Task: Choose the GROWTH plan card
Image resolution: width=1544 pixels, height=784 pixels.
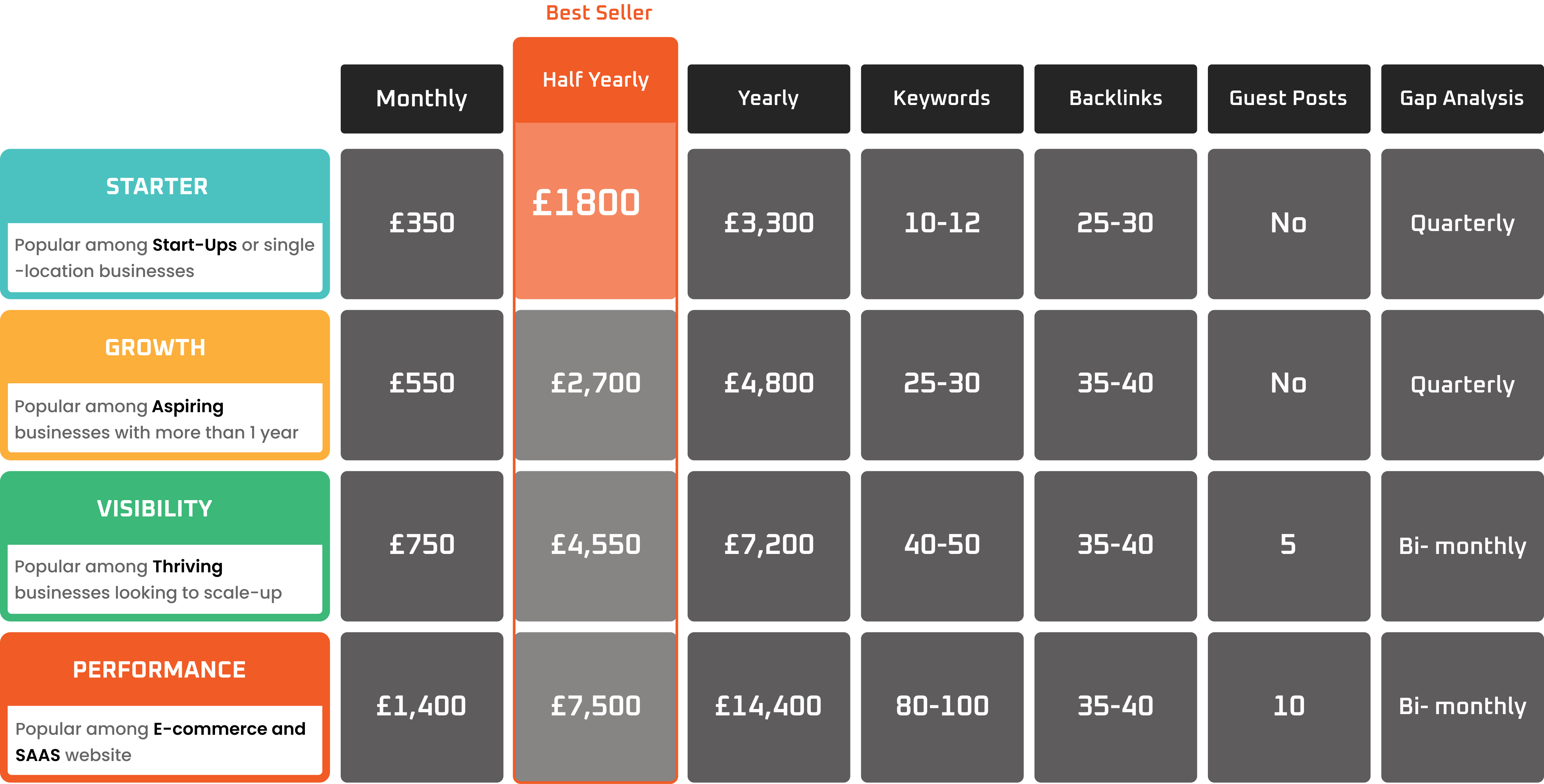Action: [x=165, y=385]
